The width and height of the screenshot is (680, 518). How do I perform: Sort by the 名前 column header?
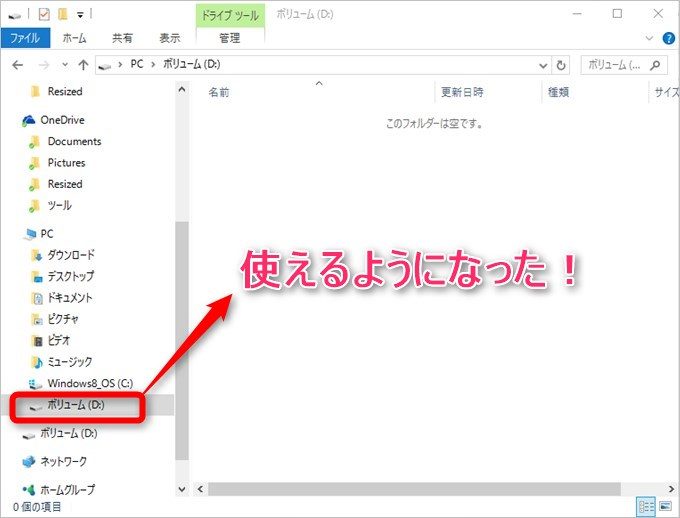point(219,92)
